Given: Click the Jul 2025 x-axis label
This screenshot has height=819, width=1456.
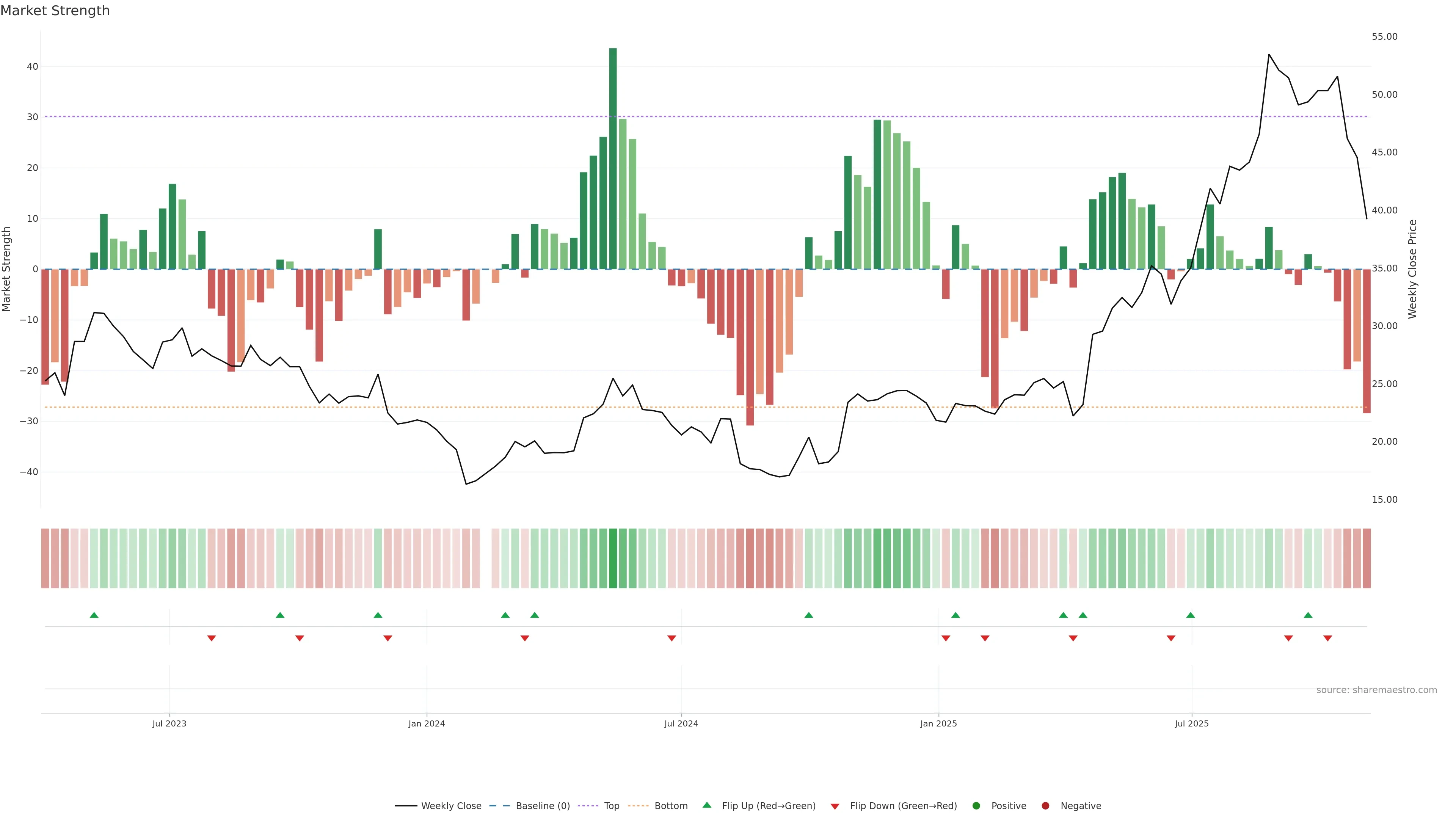Looking at the screenshot, I should pos(1191,723).
